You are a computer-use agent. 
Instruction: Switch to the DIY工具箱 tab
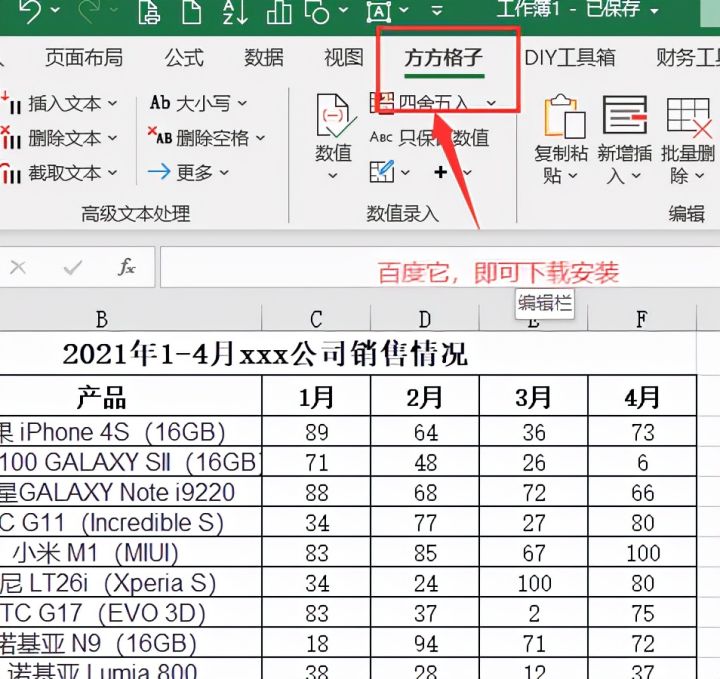(x=569, y=58)
